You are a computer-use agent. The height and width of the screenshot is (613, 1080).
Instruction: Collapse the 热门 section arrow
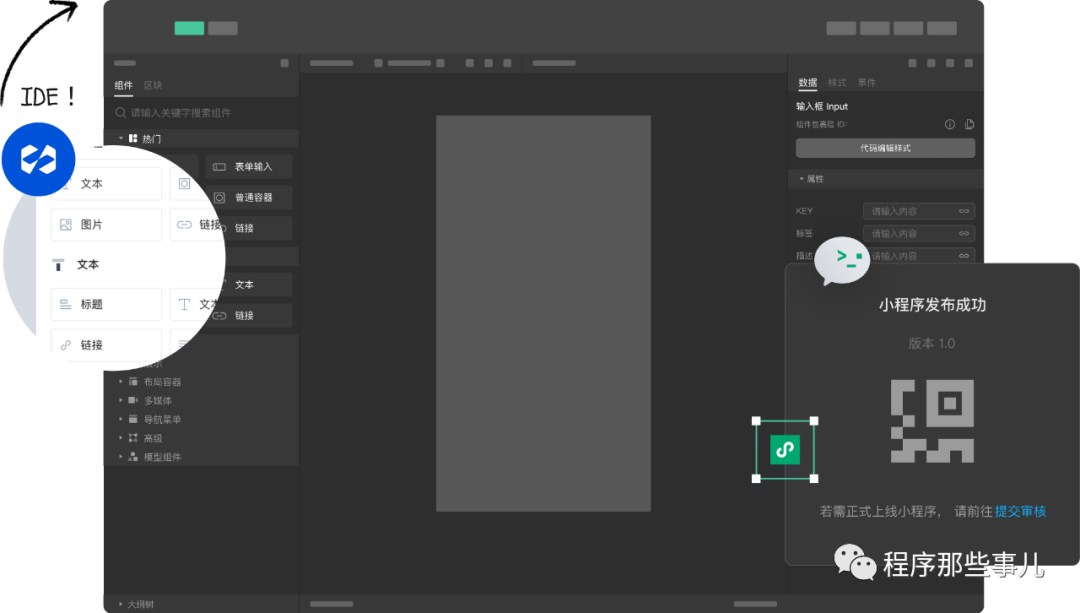(121, 138)
